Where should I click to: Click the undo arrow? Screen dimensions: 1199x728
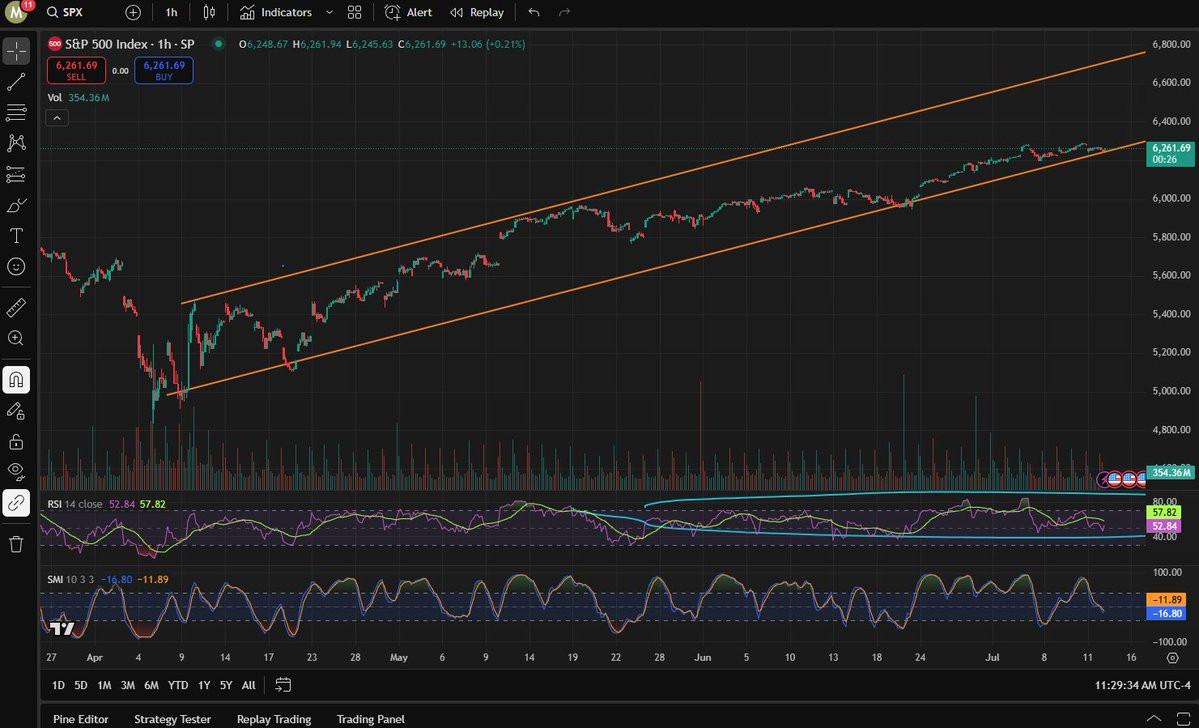coord(534,12)
